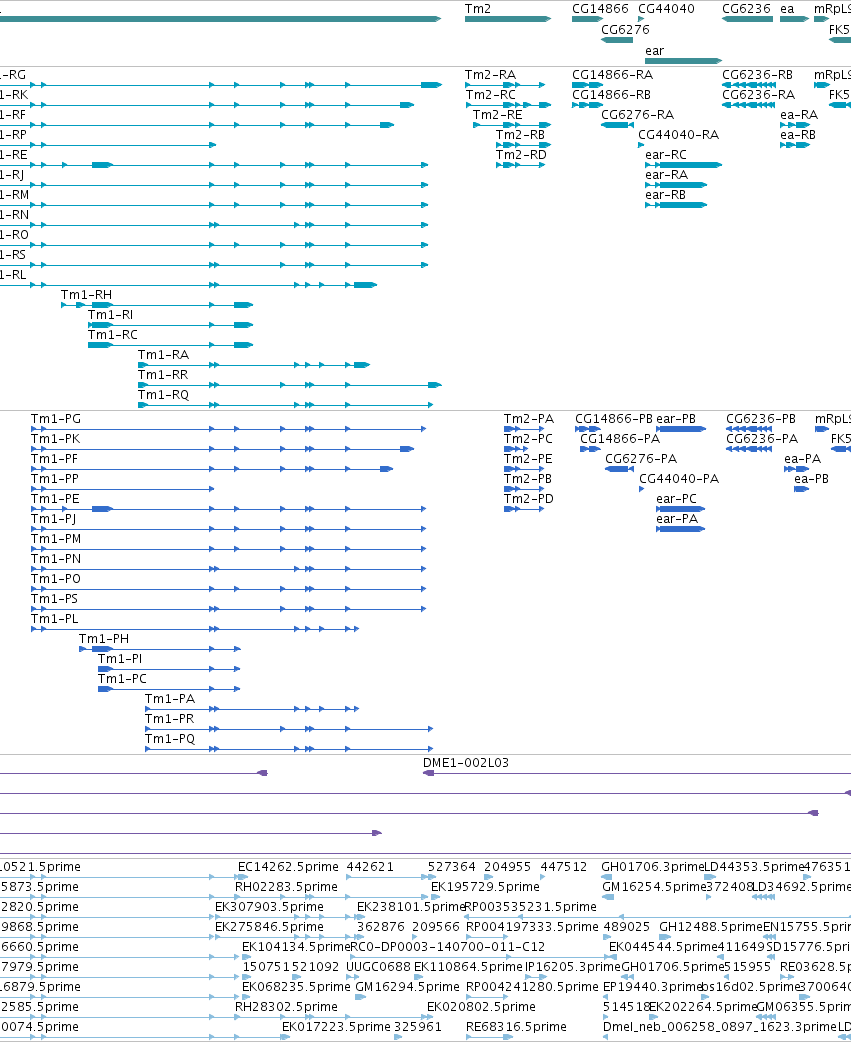This screenshot has width=851, height=1042.
Task: Click the ear gene bar
Action: point(683,61)
